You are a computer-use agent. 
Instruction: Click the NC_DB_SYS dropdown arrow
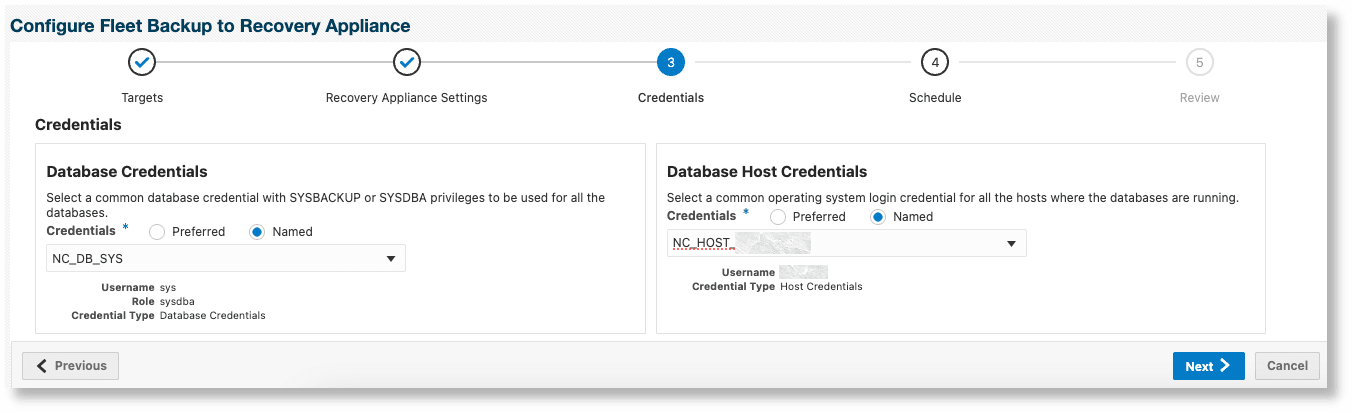tap(391, 259)
